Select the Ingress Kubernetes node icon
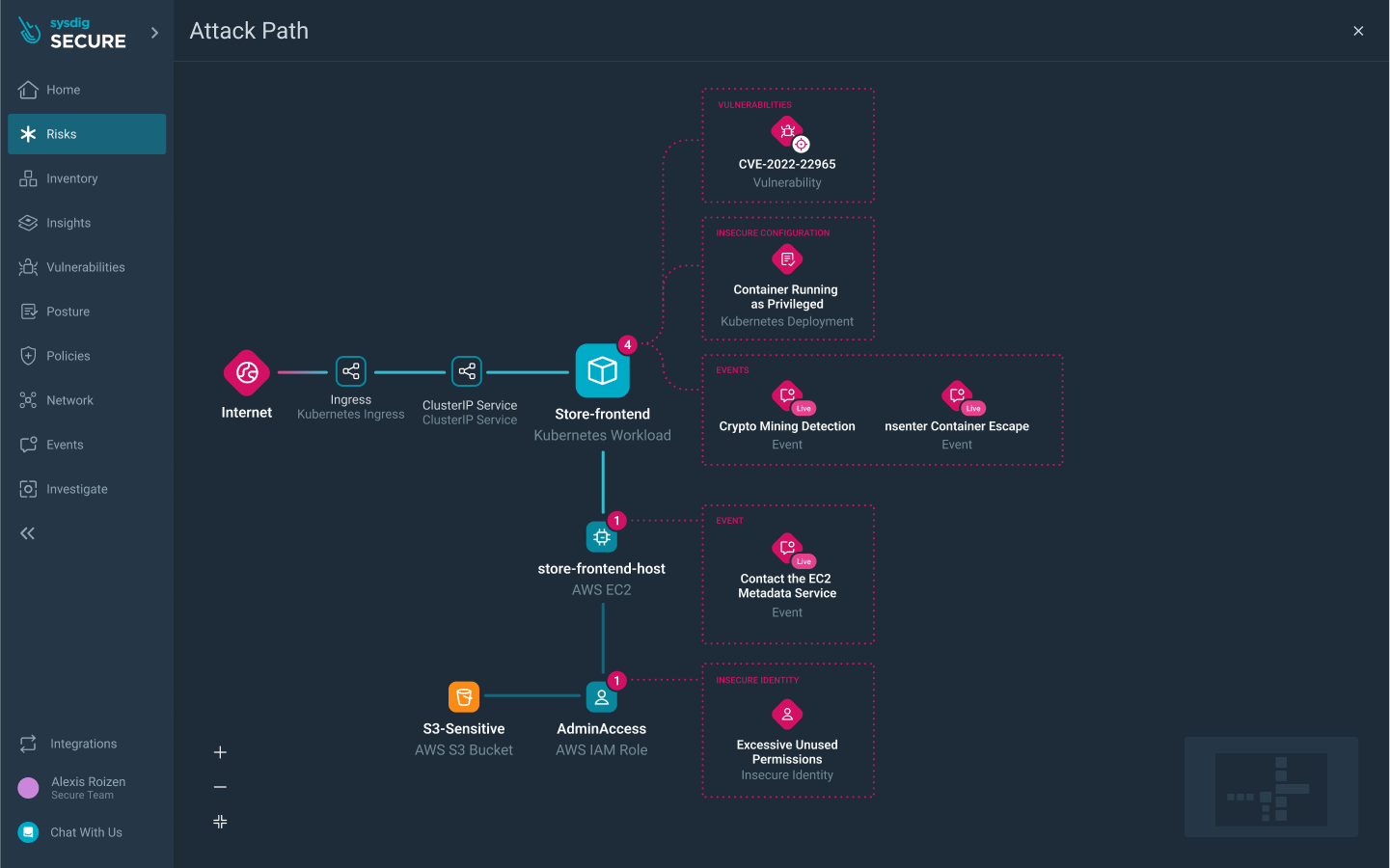1390x868 pixels. click(351, 371)
